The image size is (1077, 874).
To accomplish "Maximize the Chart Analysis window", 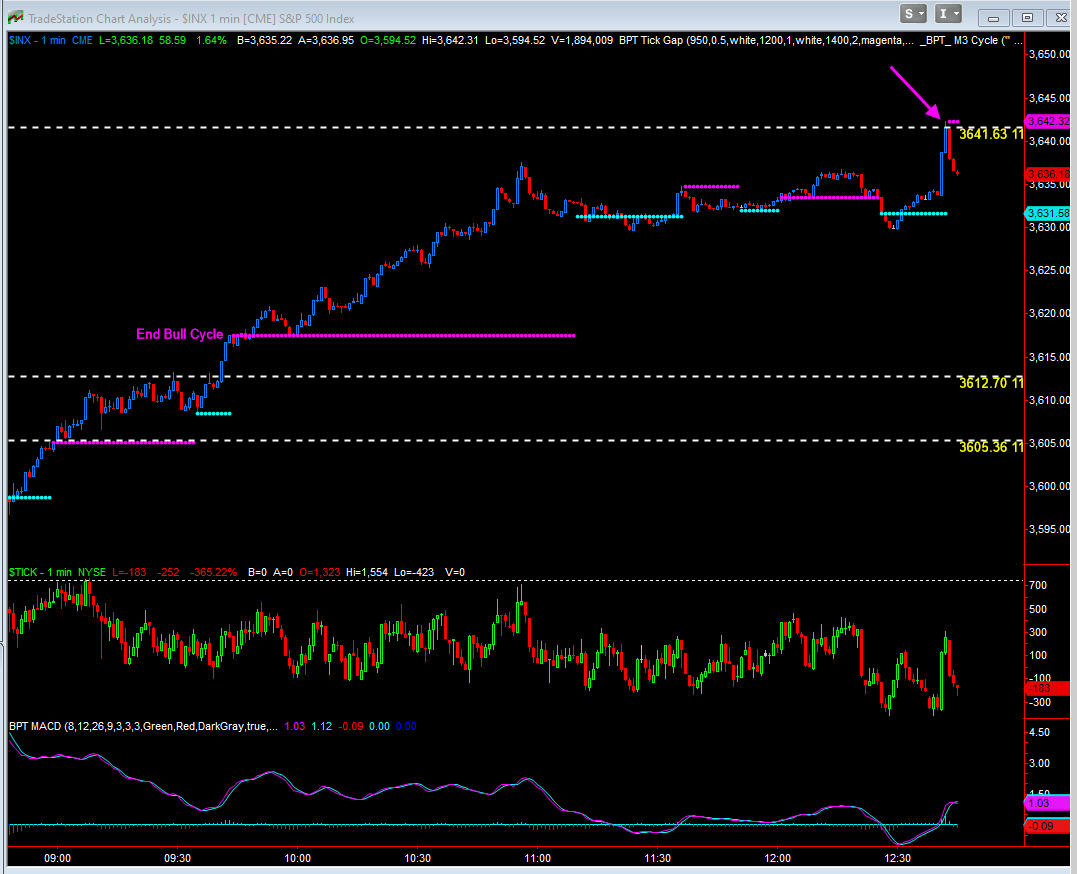I will [1026, 16].
